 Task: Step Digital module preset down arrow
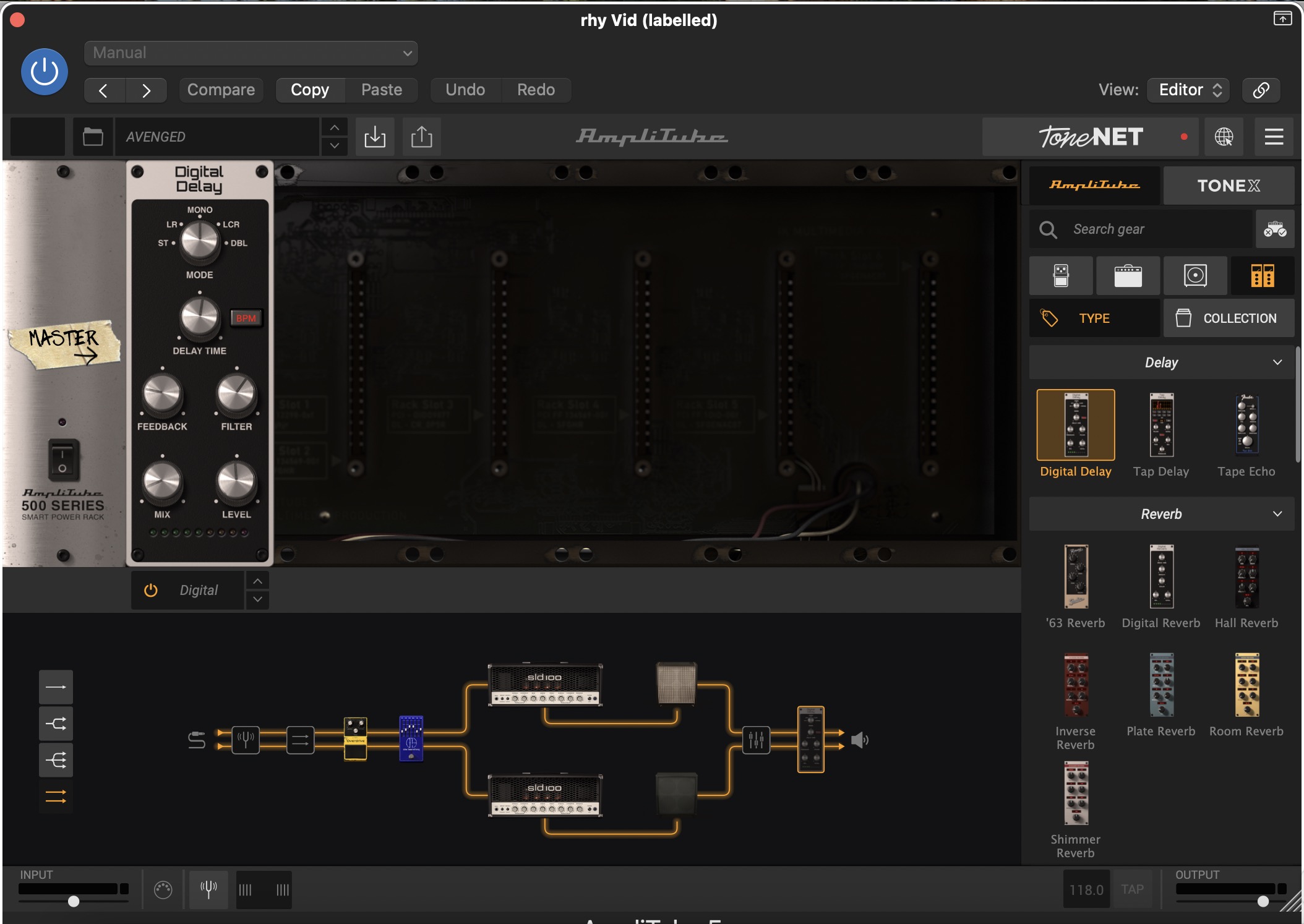(257, 600)
